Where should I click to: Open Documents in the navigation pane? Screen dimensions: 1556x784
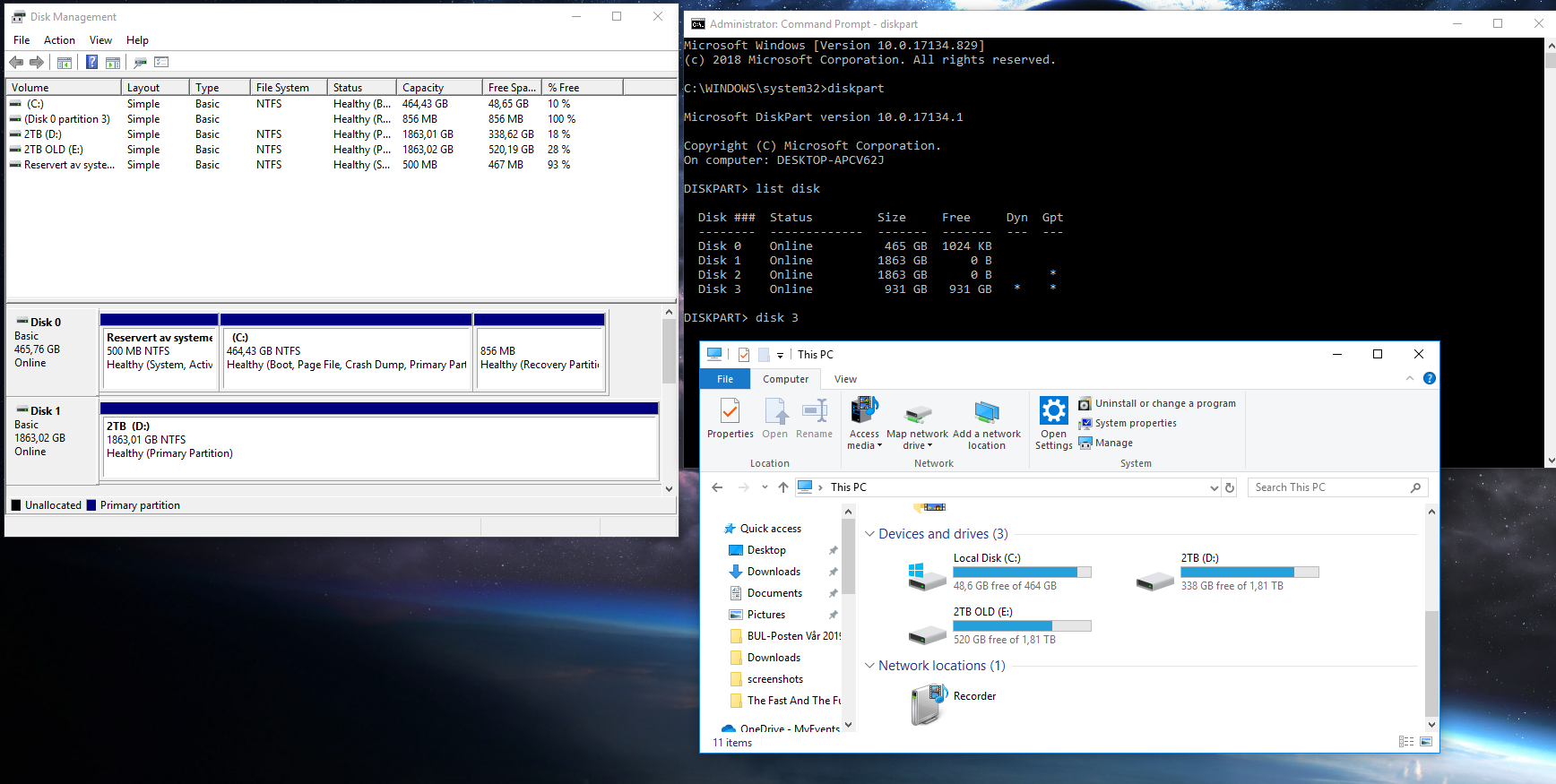(x=774, y=593)
